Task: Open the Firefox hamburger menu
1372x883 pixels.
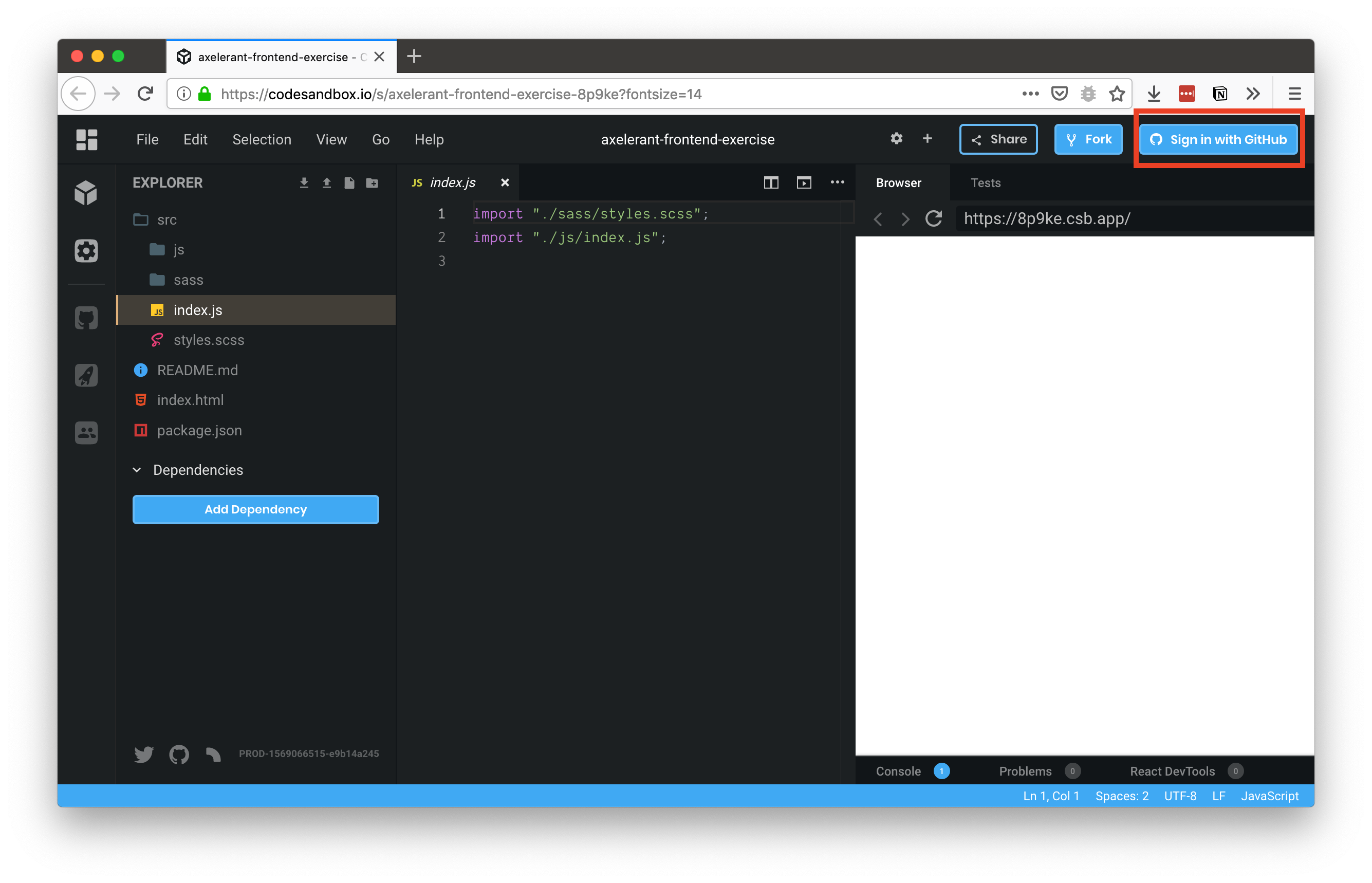Action: tap(1294, 94)
